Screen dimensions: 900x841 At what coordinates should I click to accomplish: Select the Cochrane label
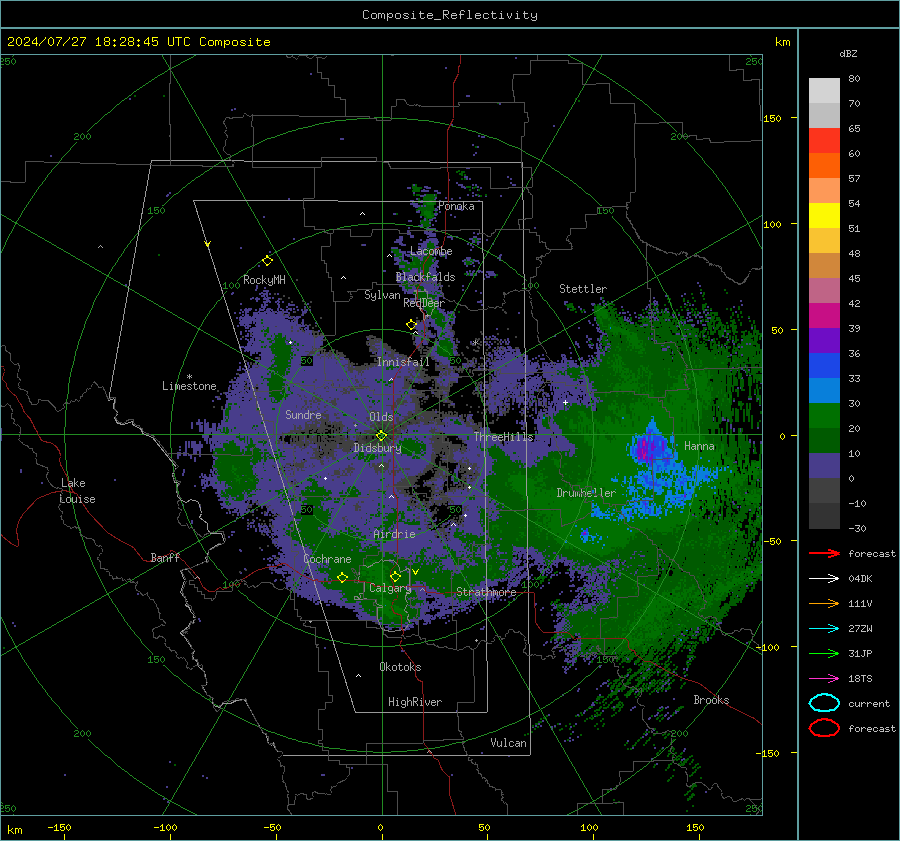click(x=327, y=559)
